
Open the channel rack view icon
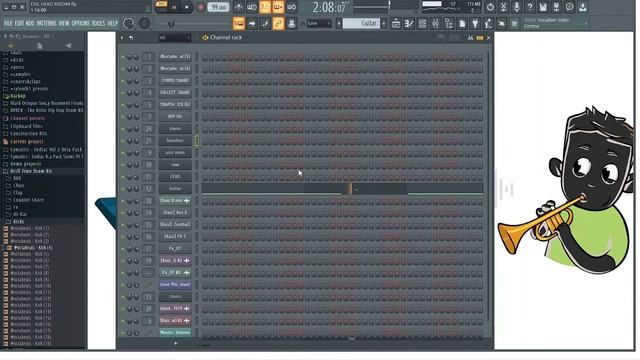pos(422,24)
